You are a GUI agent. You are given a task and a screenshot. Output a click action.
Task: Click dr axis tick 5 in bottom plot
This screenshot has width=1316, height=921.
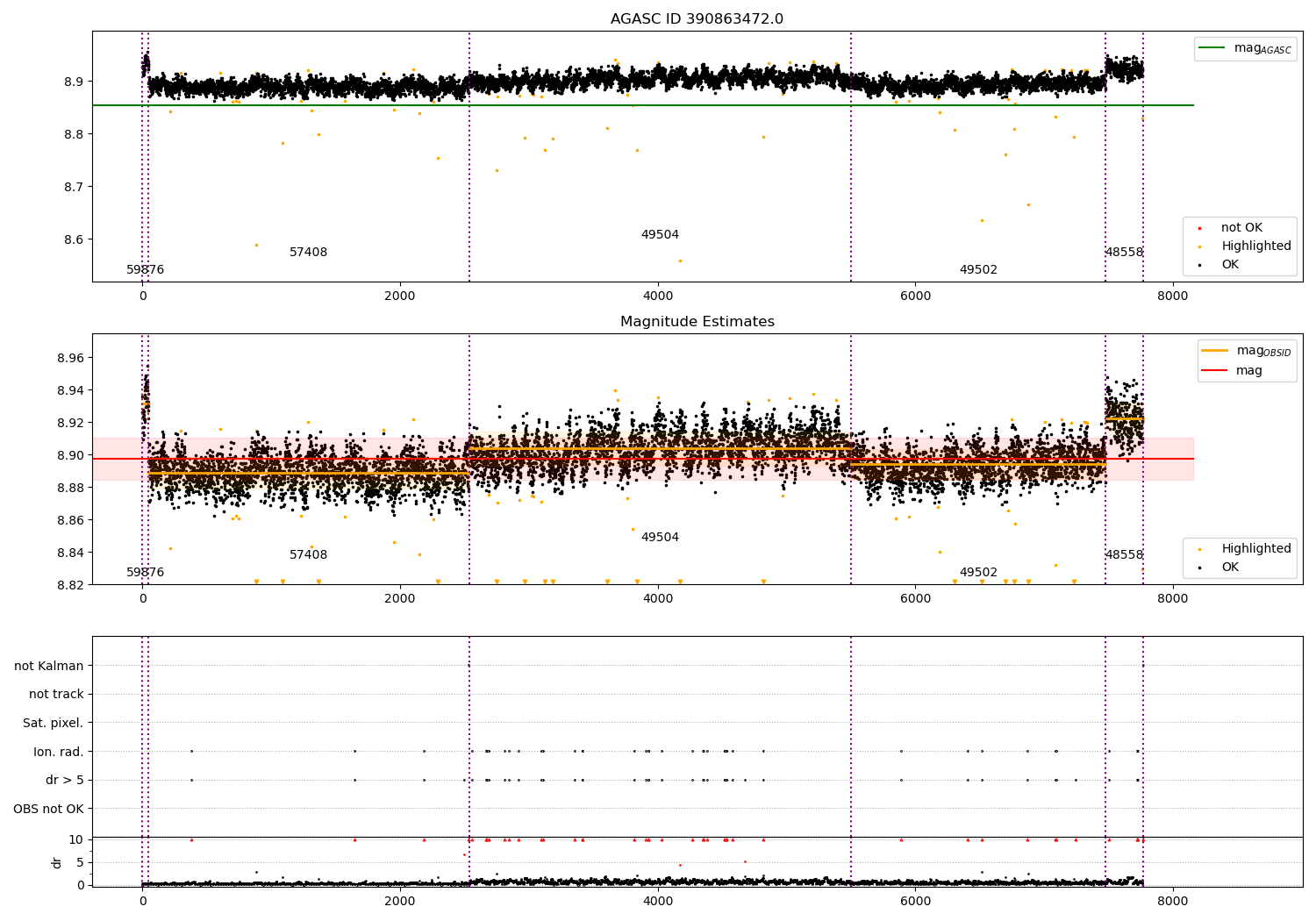pyautogui.click(x=80, y=862)
